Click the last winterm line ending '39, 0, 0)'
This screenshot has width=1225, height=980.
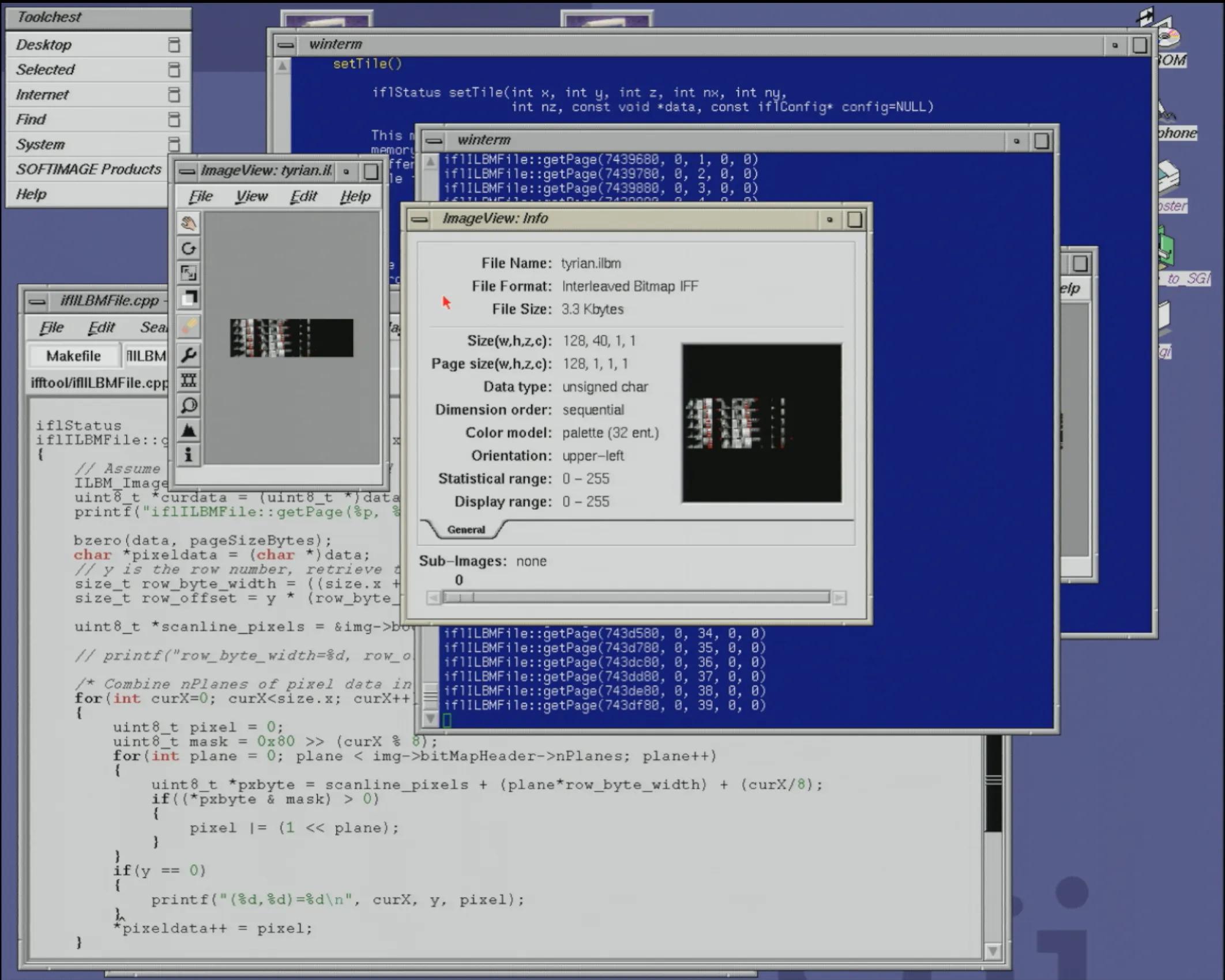pos(605,705)
